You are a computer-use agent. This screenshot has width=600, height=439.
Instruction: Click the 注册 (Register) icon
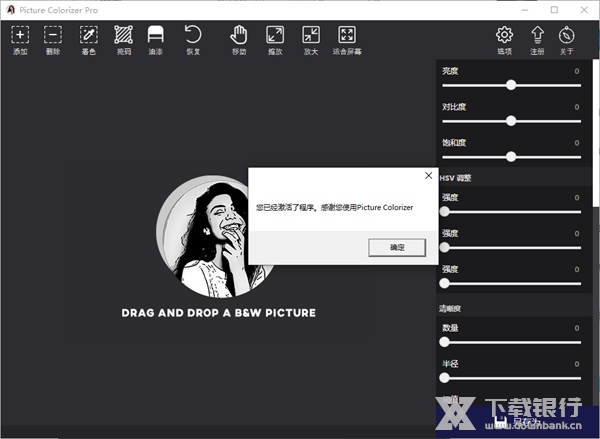pos(537,36)
